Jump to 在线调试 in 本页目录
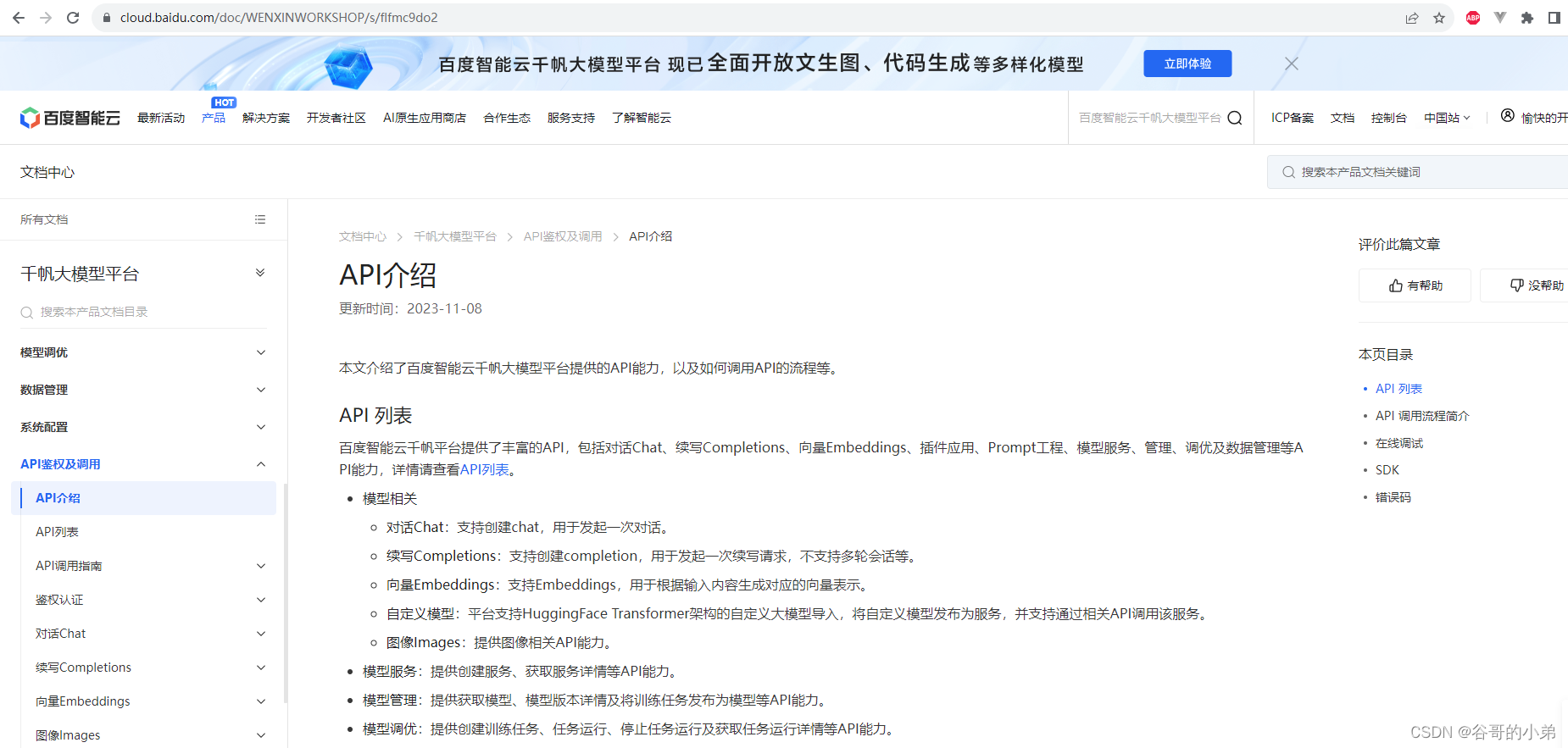Viewport: 1568px width, 748px height. coord(1399,443)
